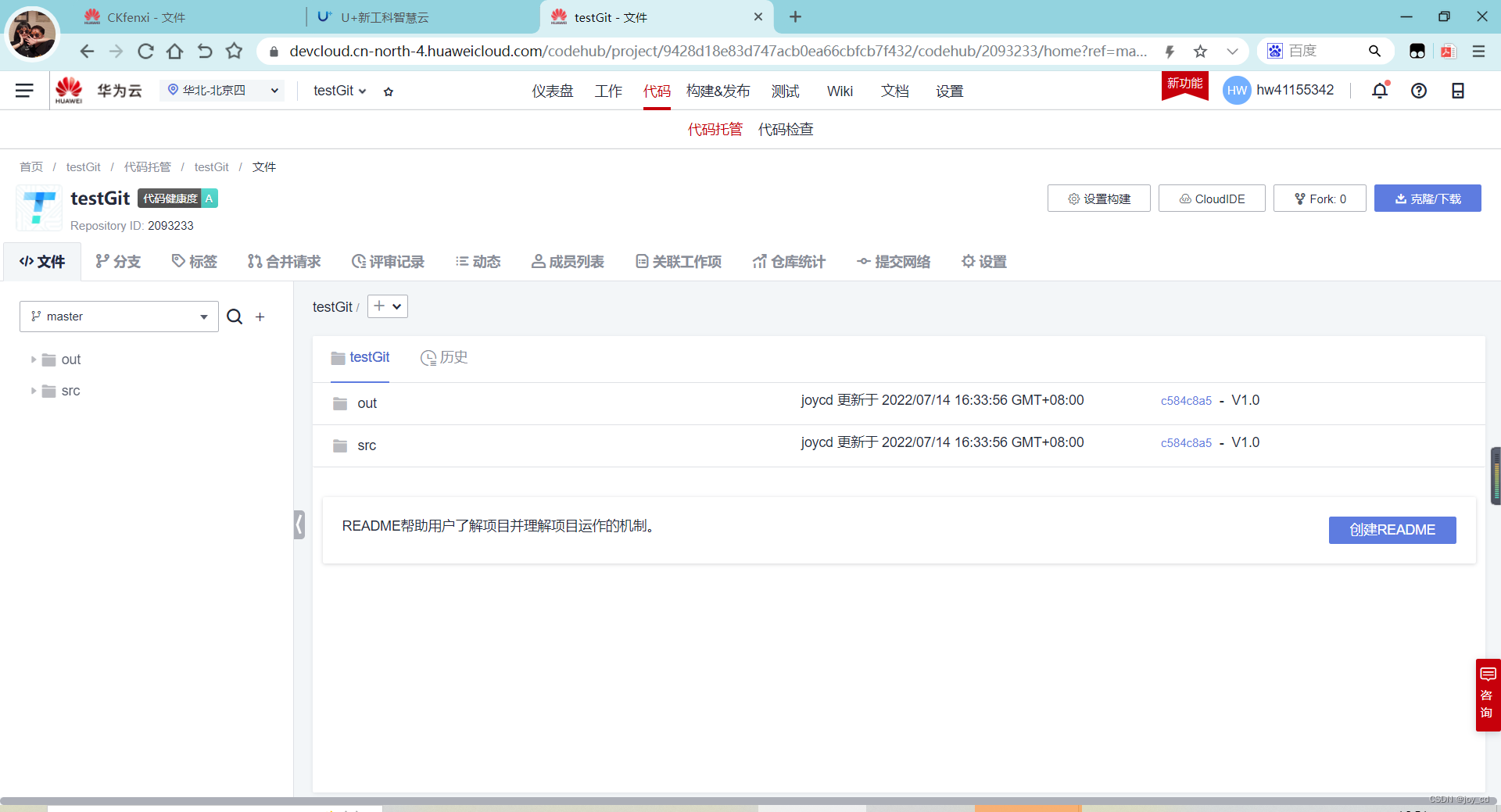Viewport: 1501px width, 812px height.
Task: Open the Wiki top menu
Action: pos(840,91)
